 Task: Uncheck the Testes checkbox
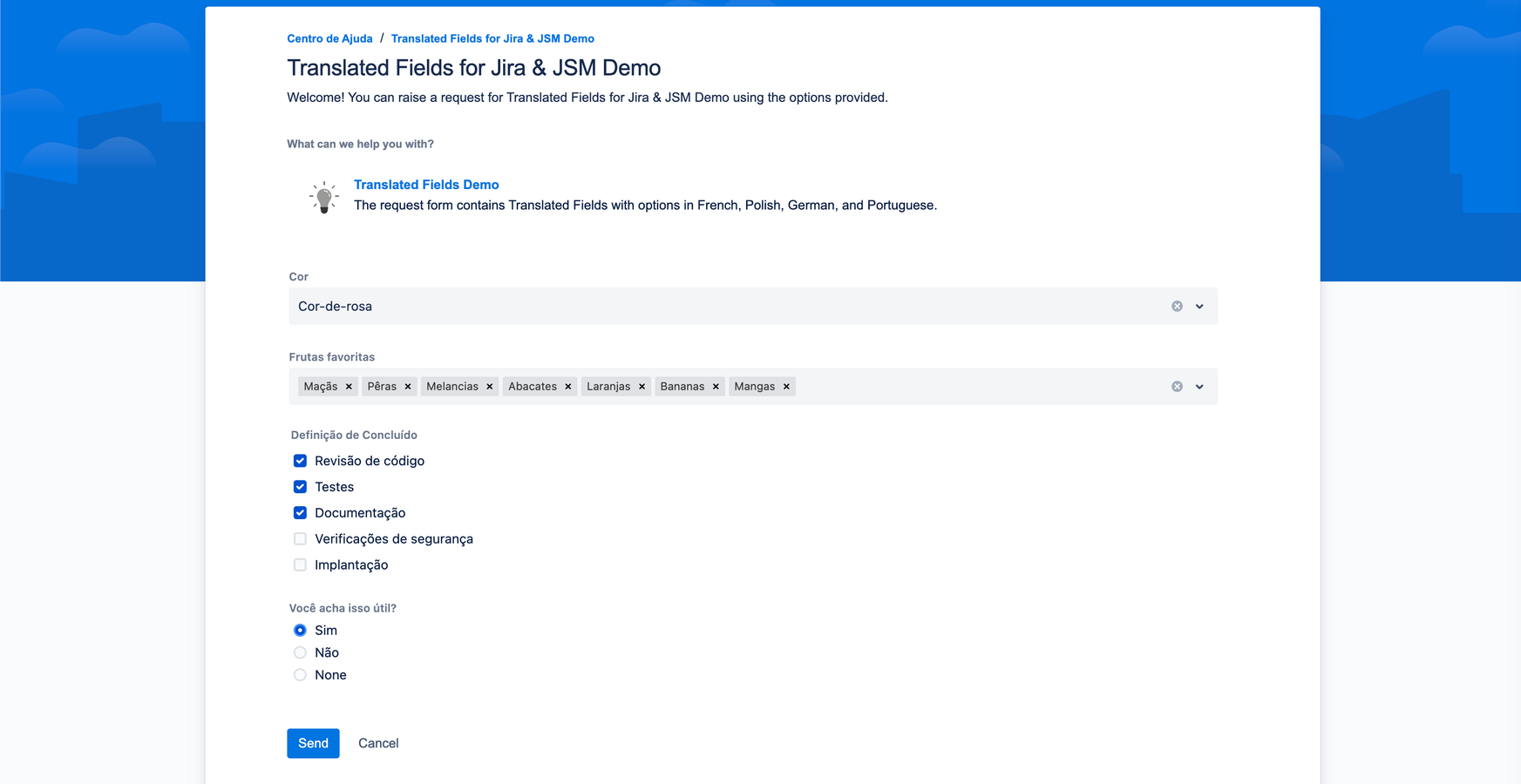coord(300,487)
